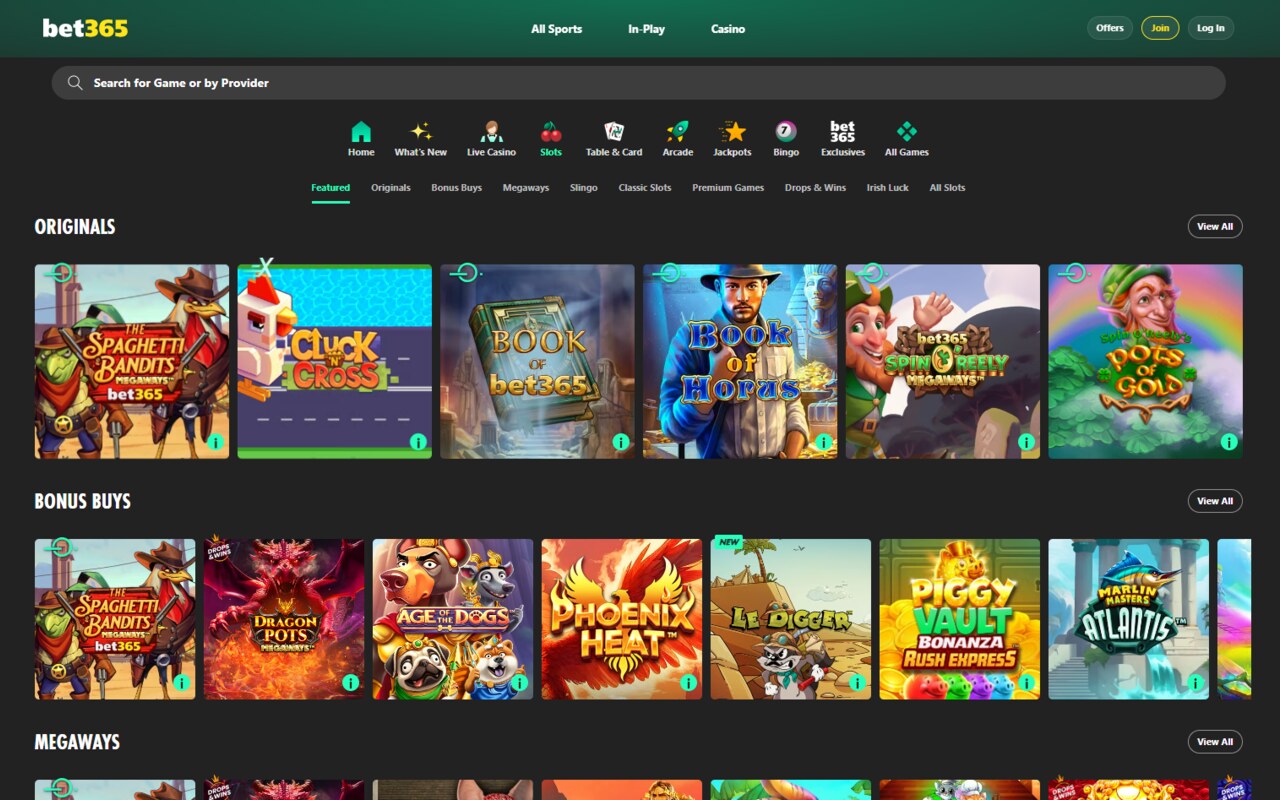Go to Casino in header
1280x800 pixels.
click(728, 29)
